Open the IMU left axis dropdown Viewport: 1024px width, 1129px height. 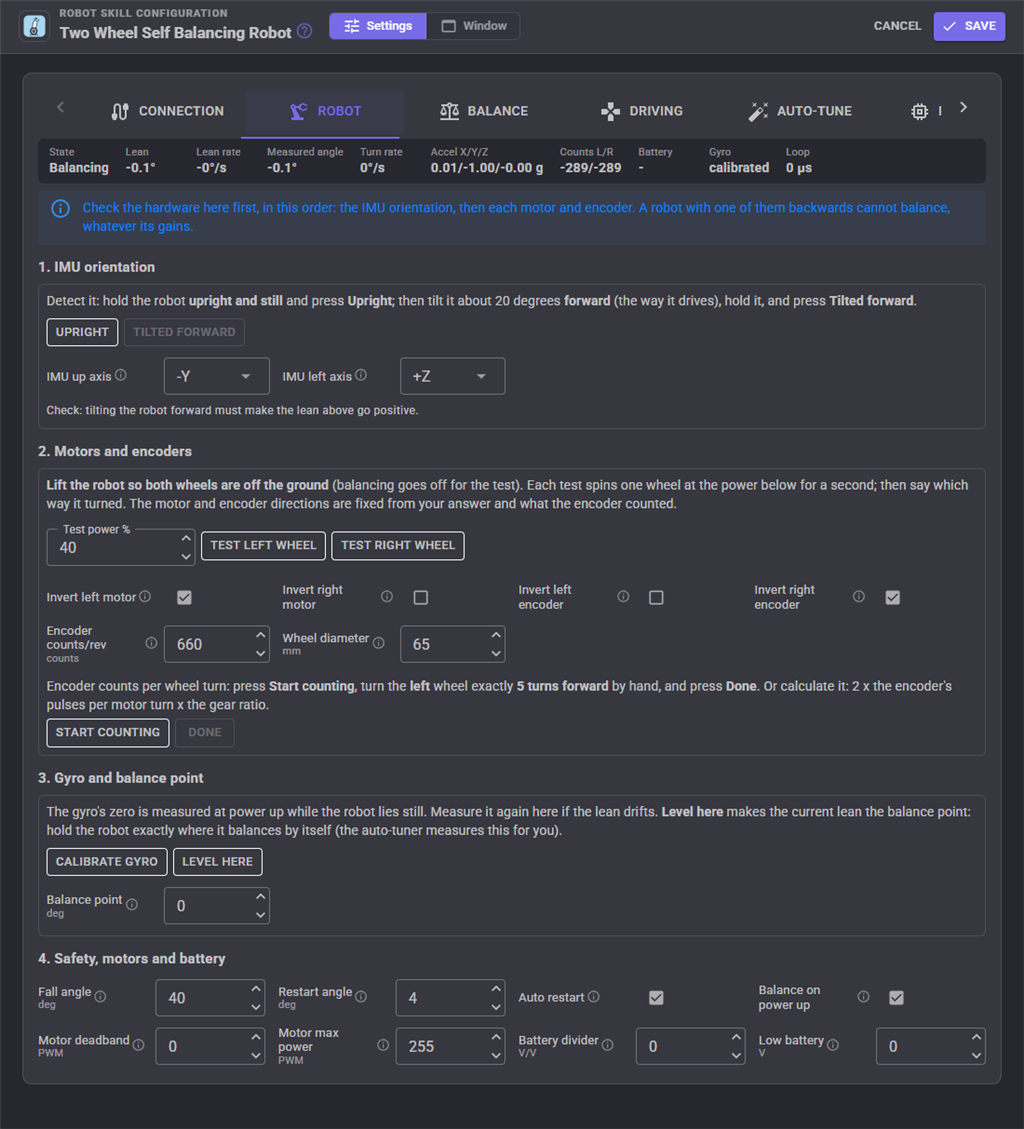[452, 377]
